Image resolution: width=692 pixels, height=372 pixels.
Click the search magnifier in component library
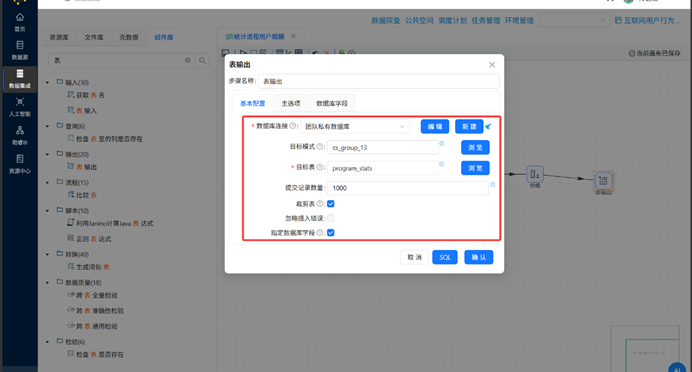click(x=202, y=60)
